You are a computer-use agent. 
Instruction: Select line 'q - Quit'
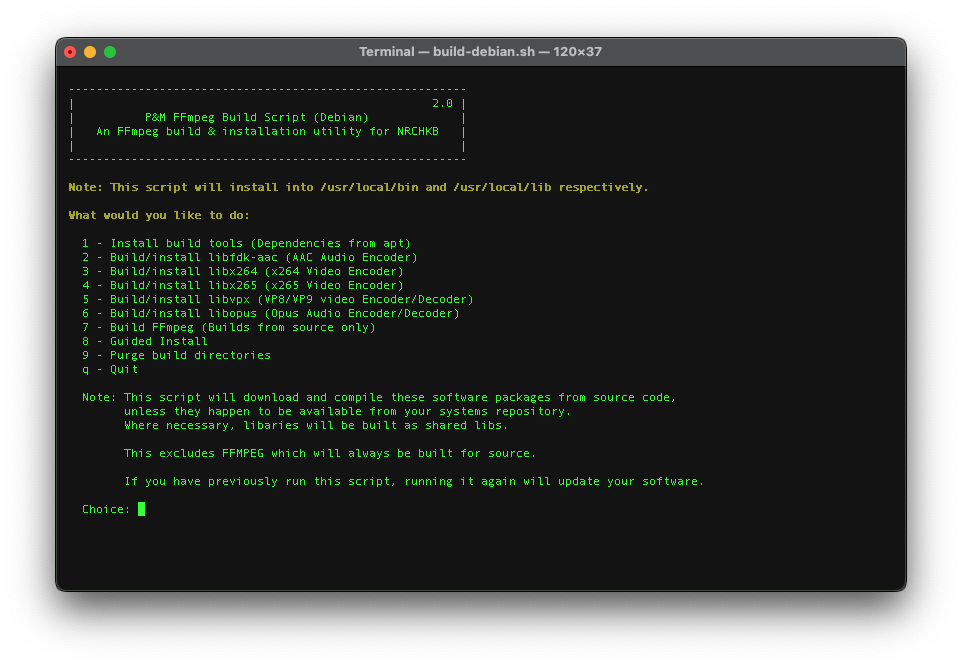click(110, 369)
